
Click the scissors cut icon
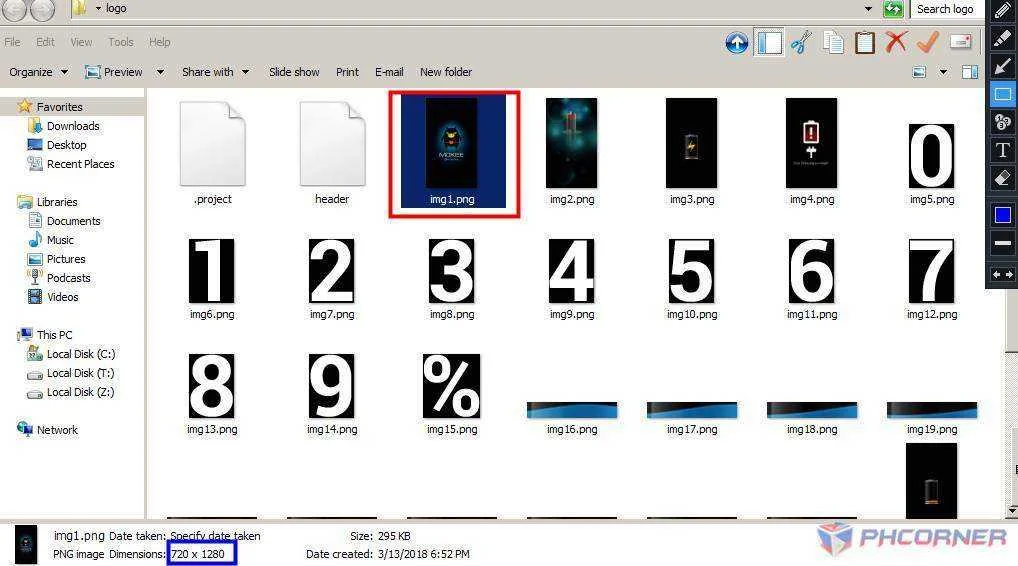801,43
